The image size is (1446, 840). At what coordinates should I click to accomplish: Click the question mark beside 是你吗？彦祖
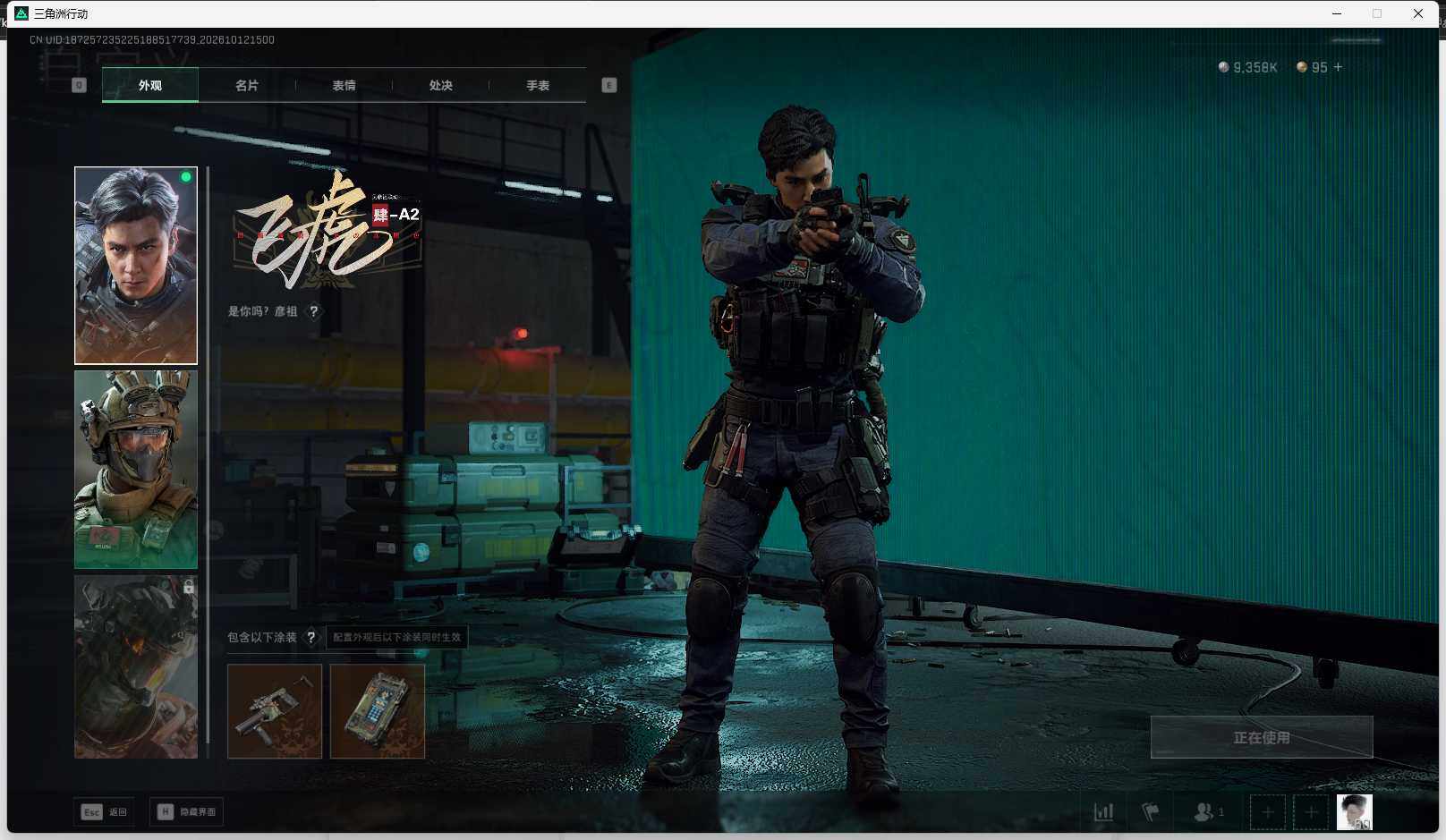(313, 311)
